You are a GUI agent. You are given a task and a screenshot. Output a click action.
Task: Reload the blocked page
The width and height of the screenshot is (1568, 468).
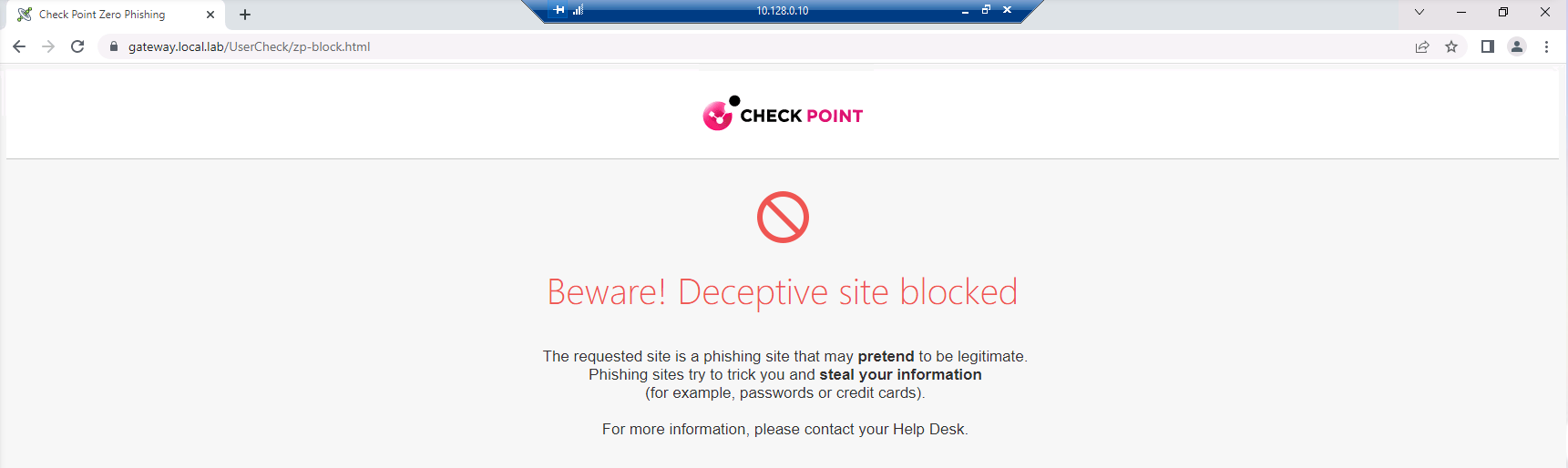[x=77, y=46]
